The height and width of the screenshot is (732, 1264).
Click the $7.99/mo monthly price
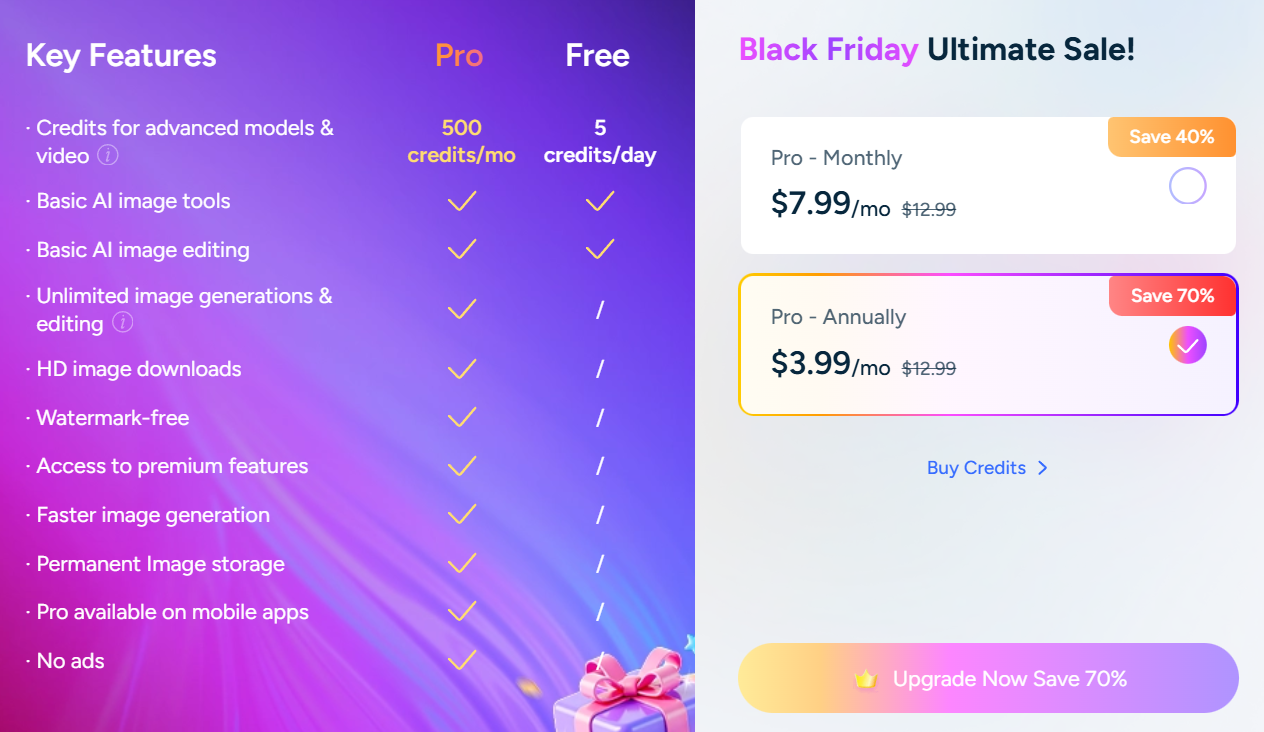[x=829, y=205]
